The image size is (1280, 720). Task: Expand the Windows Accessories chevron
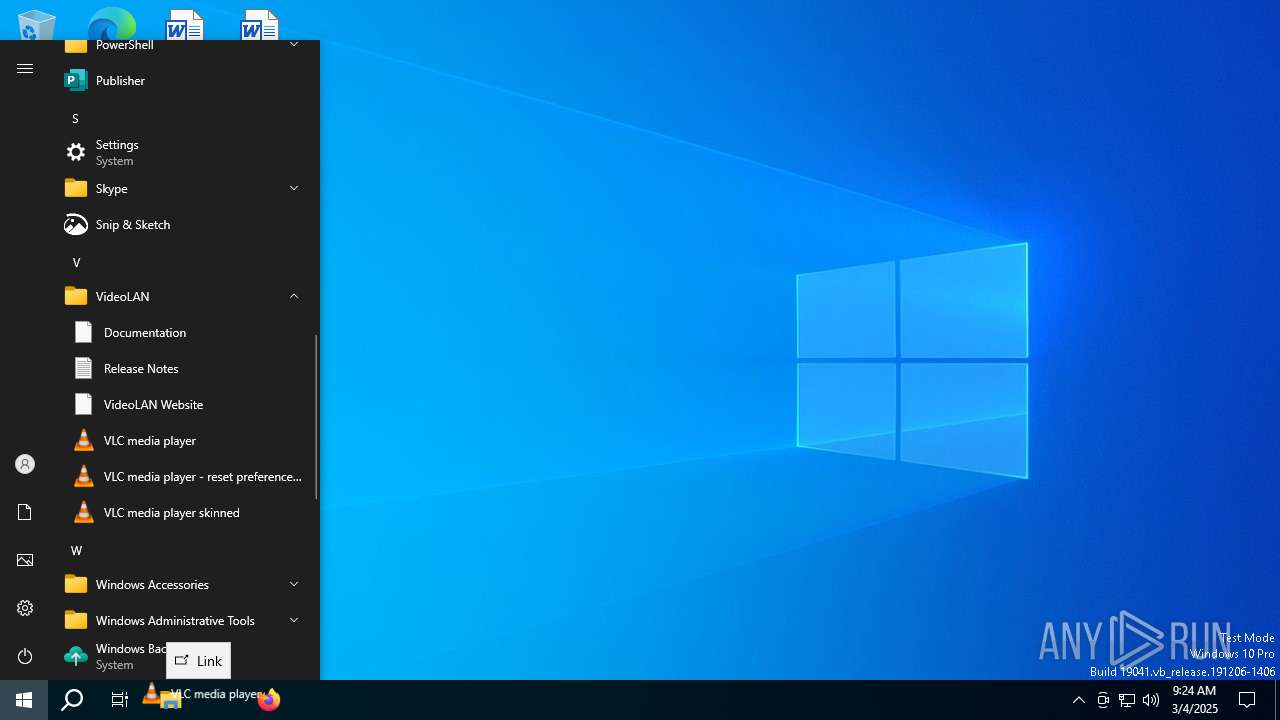tap(294, 584)
